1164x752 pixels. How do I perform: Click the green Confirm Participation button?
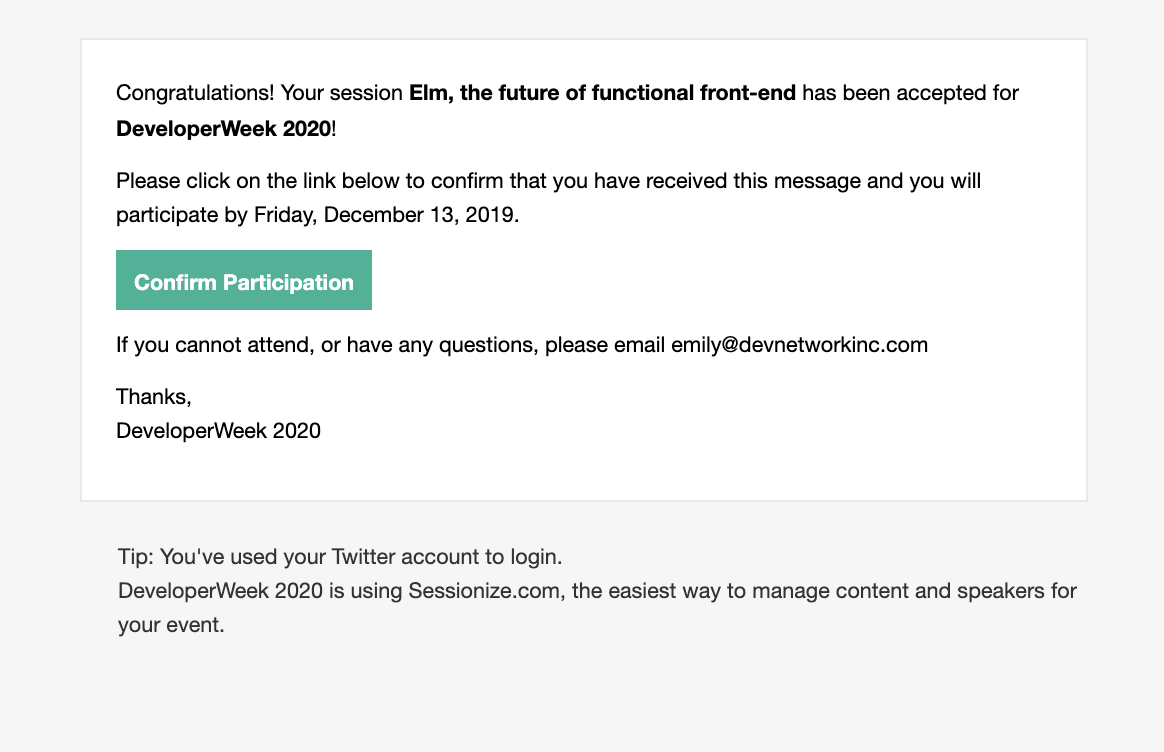(243, 280)
